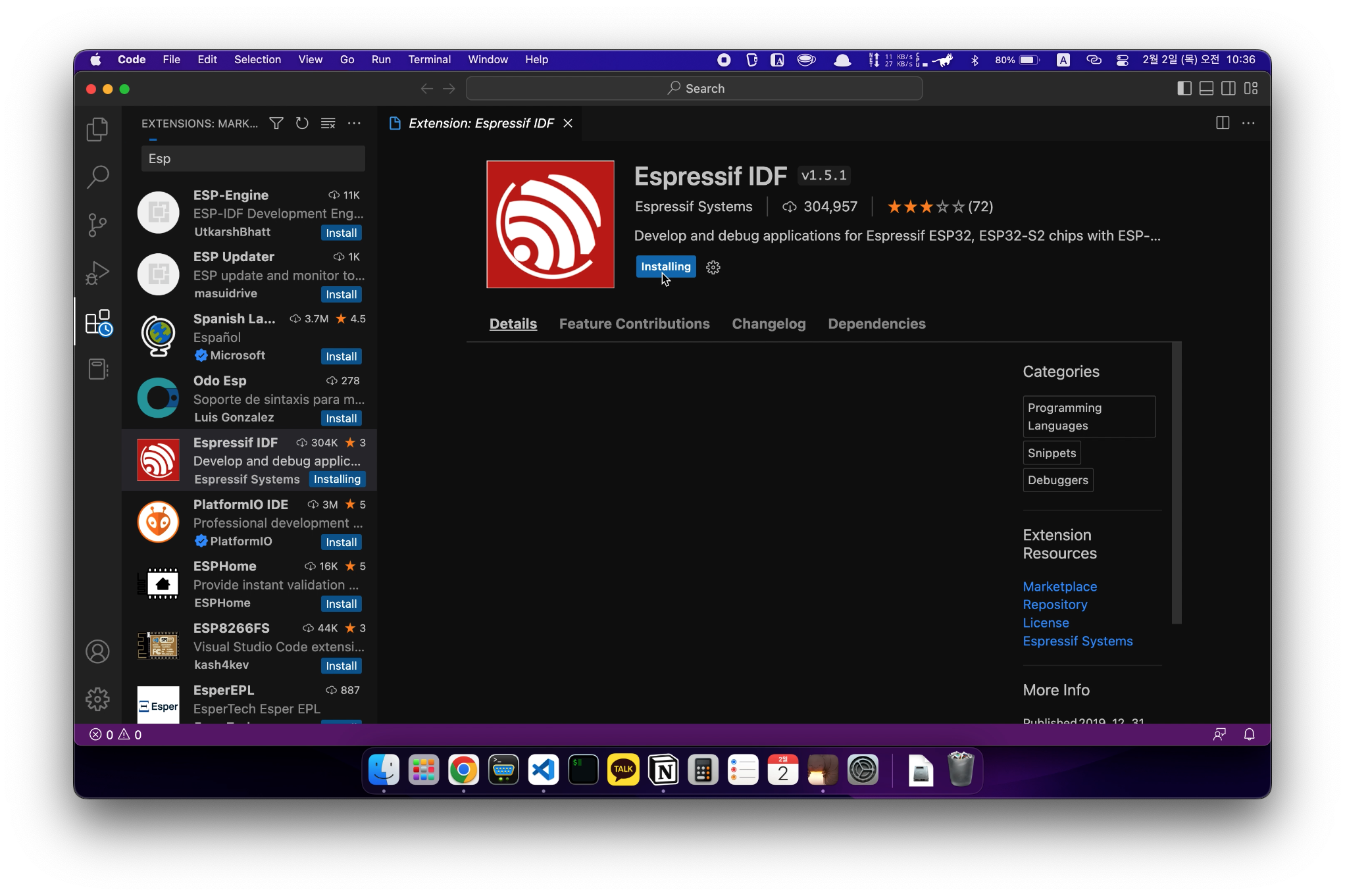Switch to the Changelog tab
Viewport: 1345px width, 896px height.
[769, 324]
